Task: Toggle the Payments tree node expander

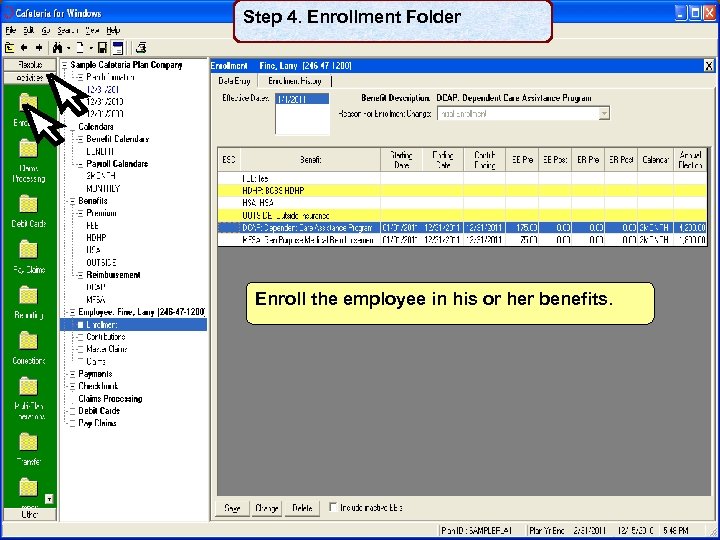Action: (x=72, y=374)
